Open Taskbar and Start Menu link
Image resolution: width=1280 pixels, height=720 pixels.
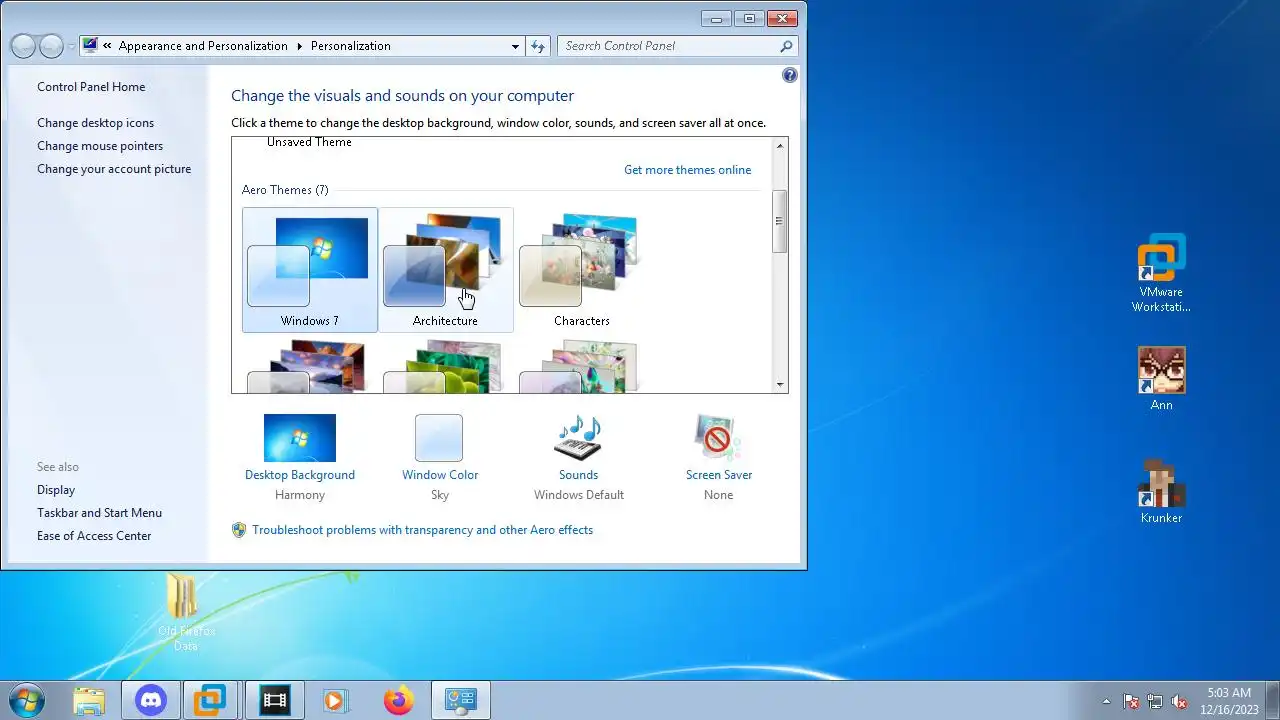click(99, 513)
